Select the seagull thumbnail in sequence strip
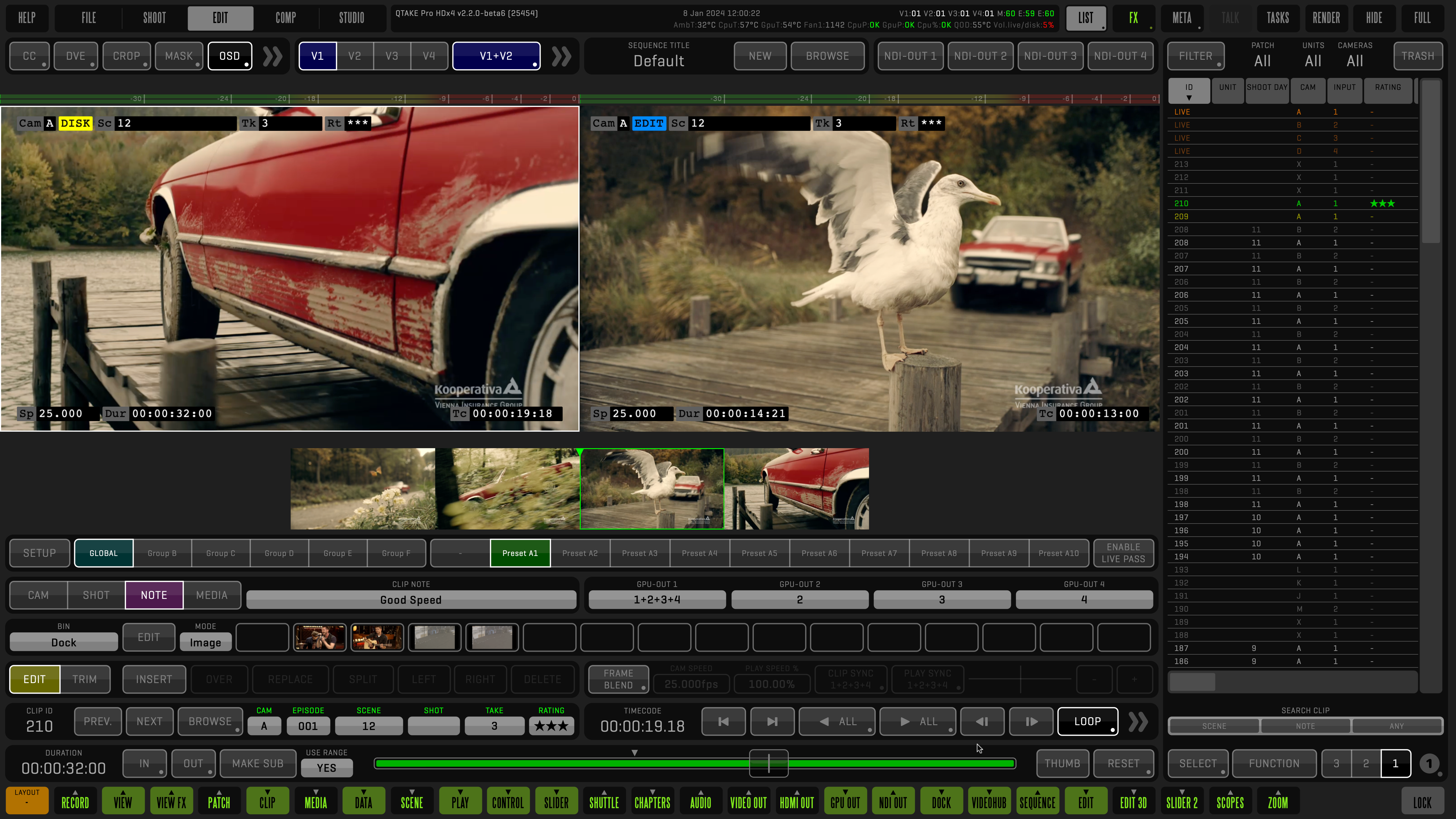The width and height of the screenshot is (1456, 819). (x=652, y=489)
